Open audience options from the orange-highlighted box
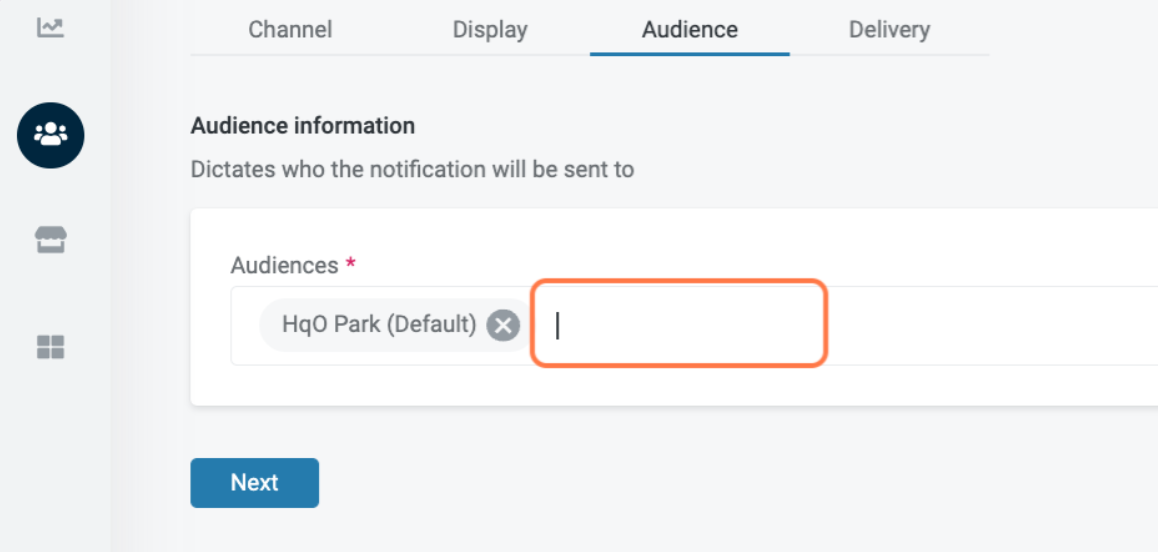 (x=680, y=323)
